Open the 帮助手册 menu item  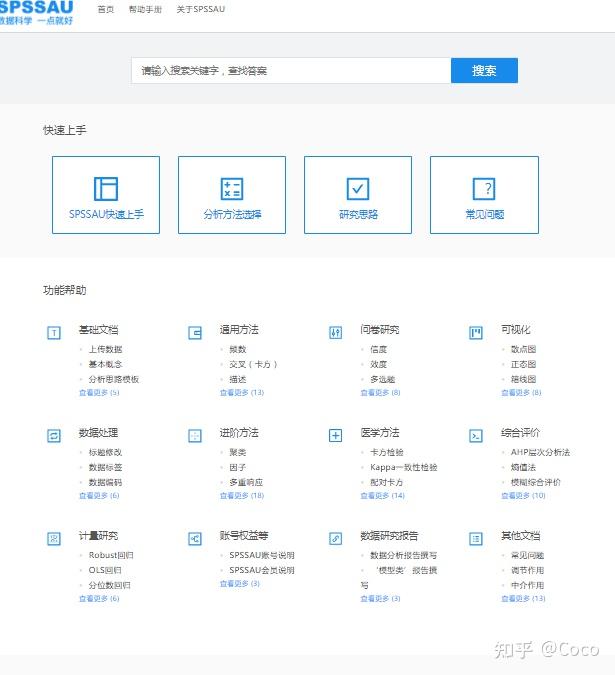point(145,9)
